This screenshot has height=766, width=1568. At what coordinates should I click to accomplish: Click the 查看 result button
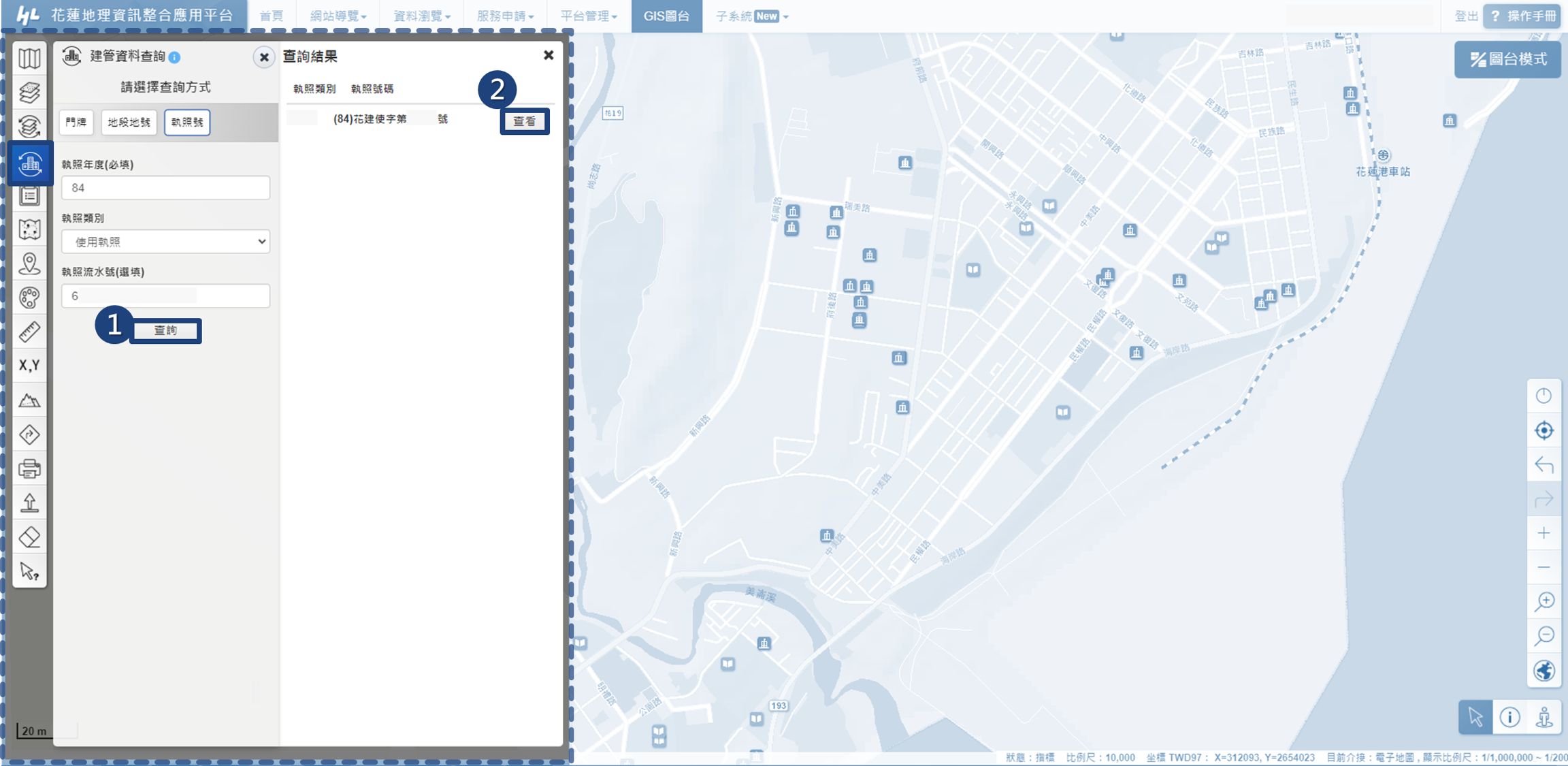[524, 121]
